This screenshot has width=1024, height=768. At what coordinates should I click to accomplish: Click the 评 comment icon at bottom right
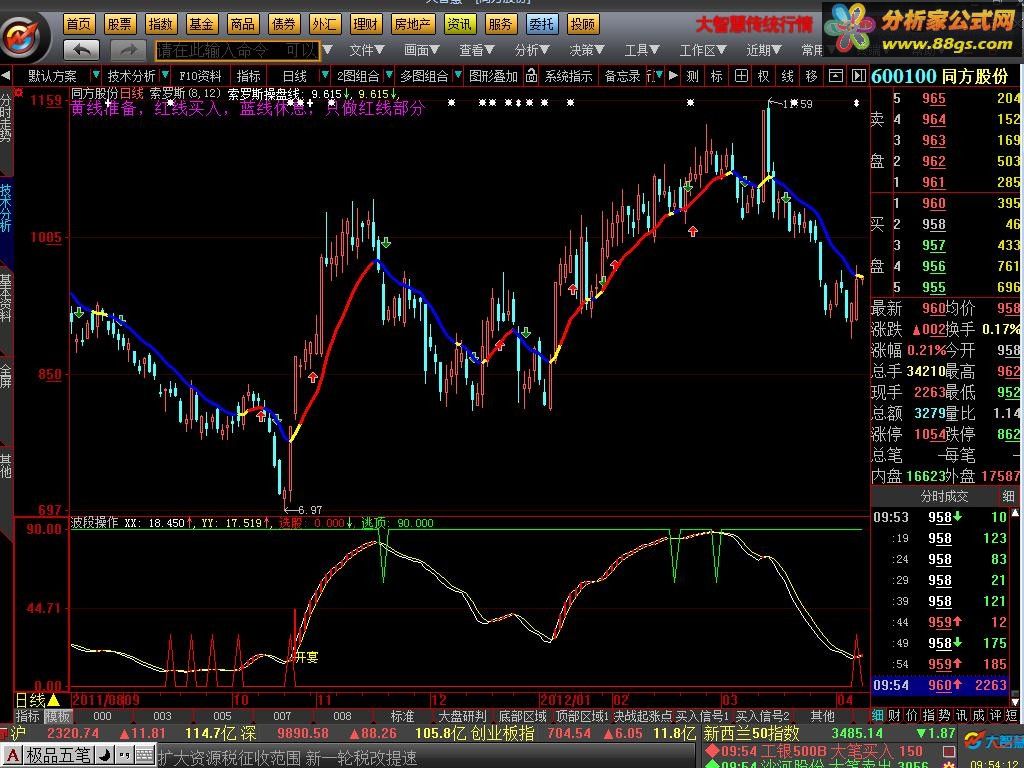(995, 716)
